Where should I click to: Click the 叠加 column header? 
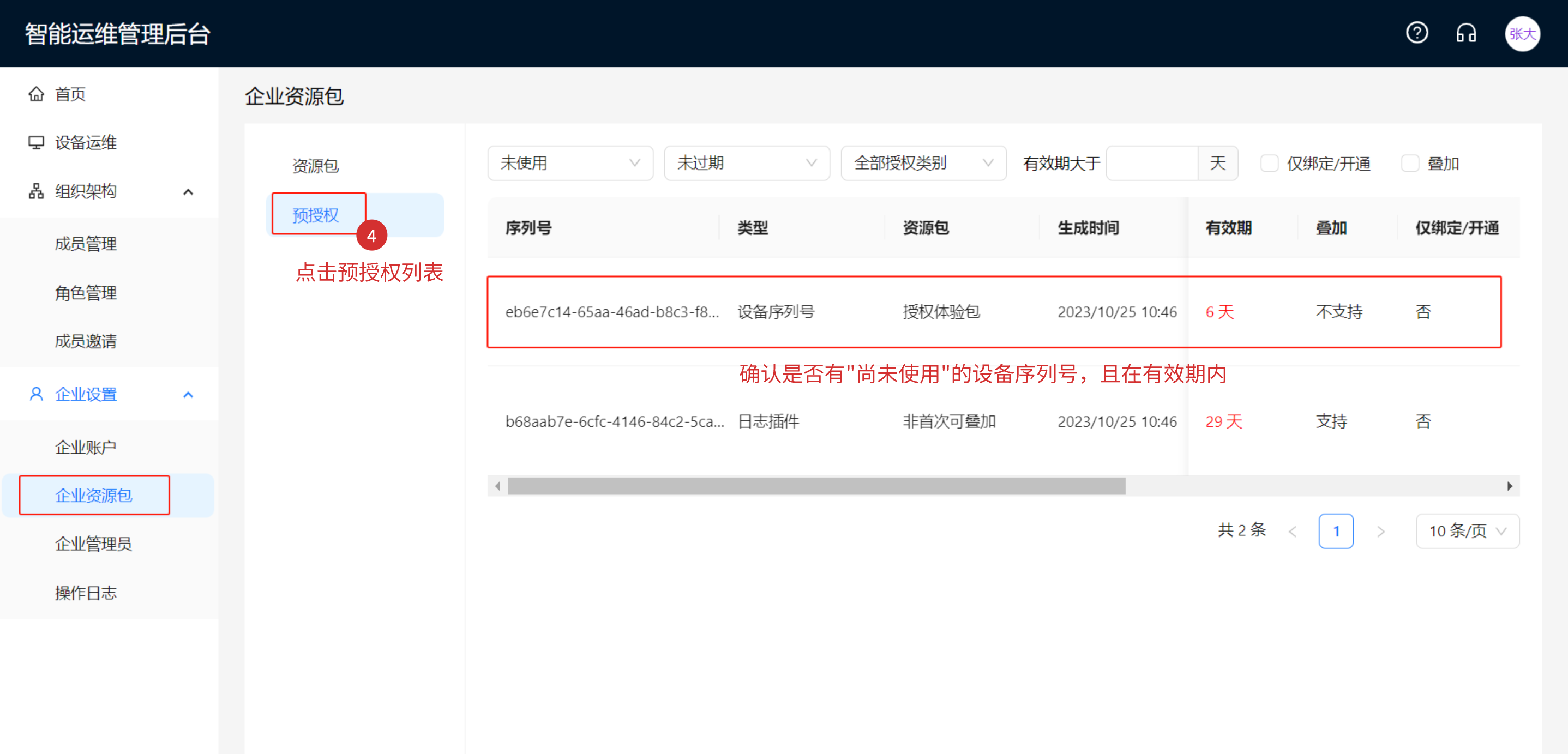[x=1331, y=228]
